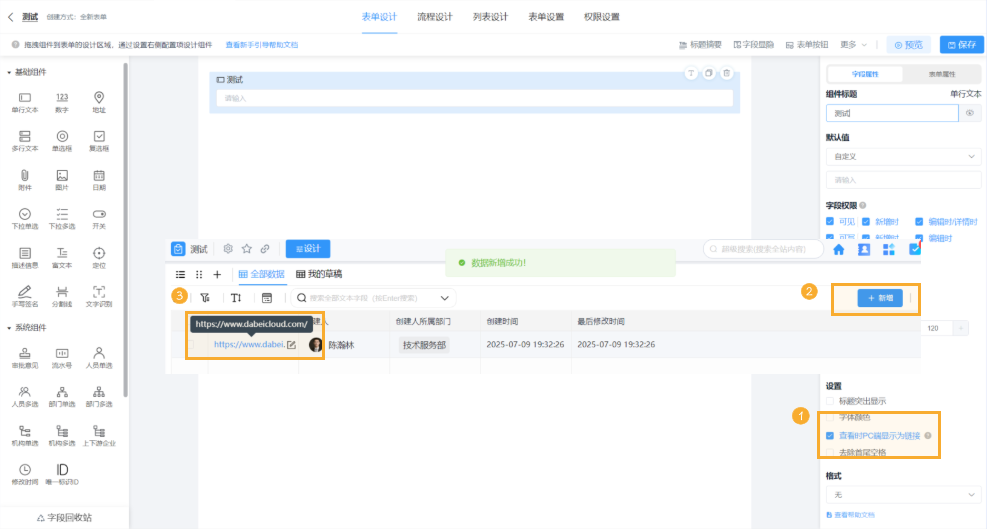Uncheck 查看时PC端显示为链接 checkbox
This screenshot has height=529, width=987.
[x=830, y=435]
